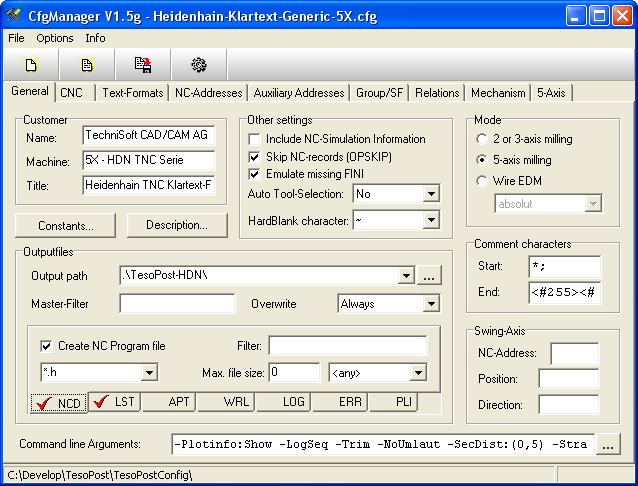The height and width of the screenshot is (486, 638).
Task: Select the Wire EDM mode radio button
Action: click(x=483, y=181)
